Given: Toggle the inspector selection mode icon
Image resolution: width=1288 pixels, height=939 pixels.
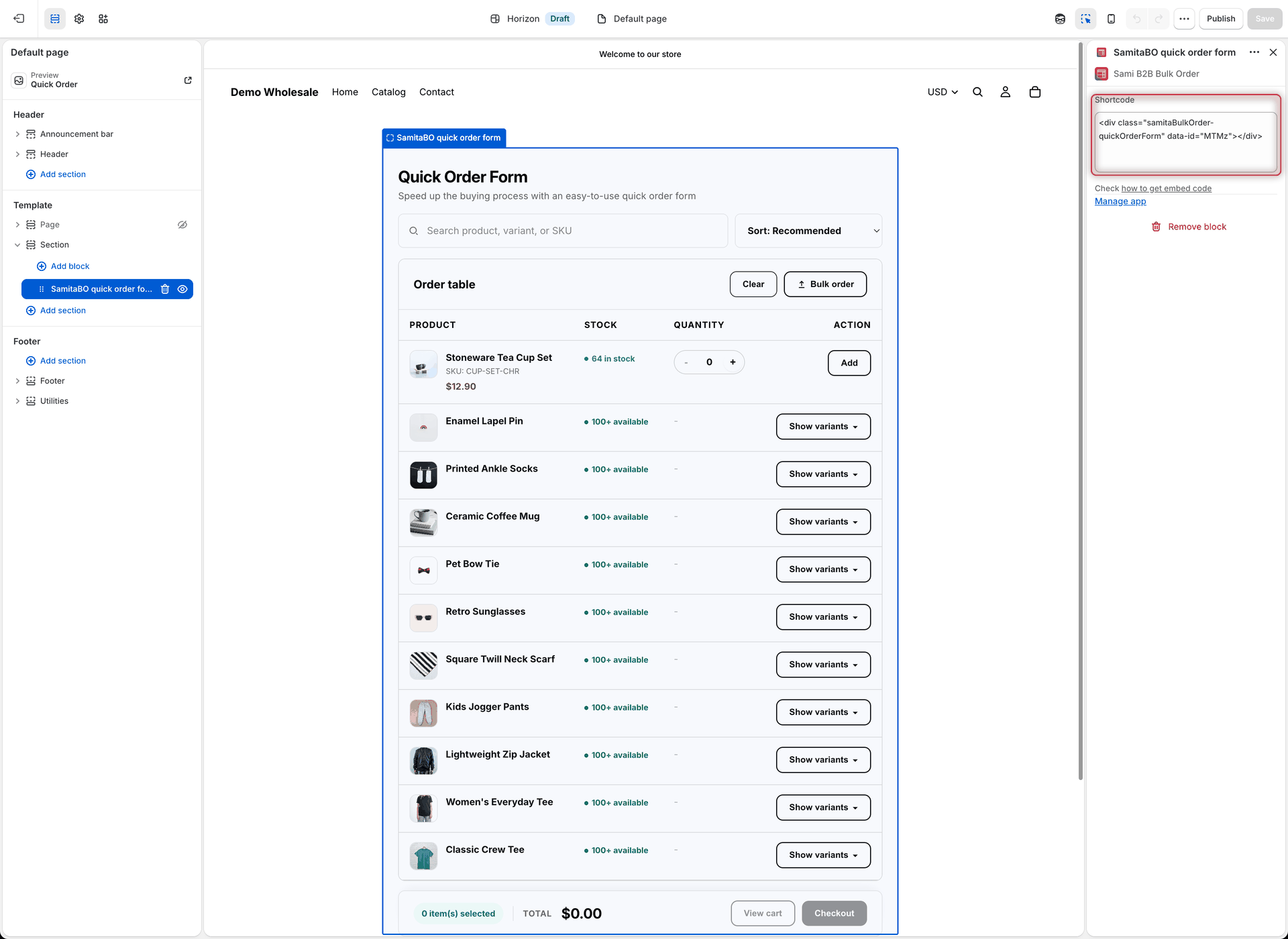Looking at the screenshot, I should 1085,19.
